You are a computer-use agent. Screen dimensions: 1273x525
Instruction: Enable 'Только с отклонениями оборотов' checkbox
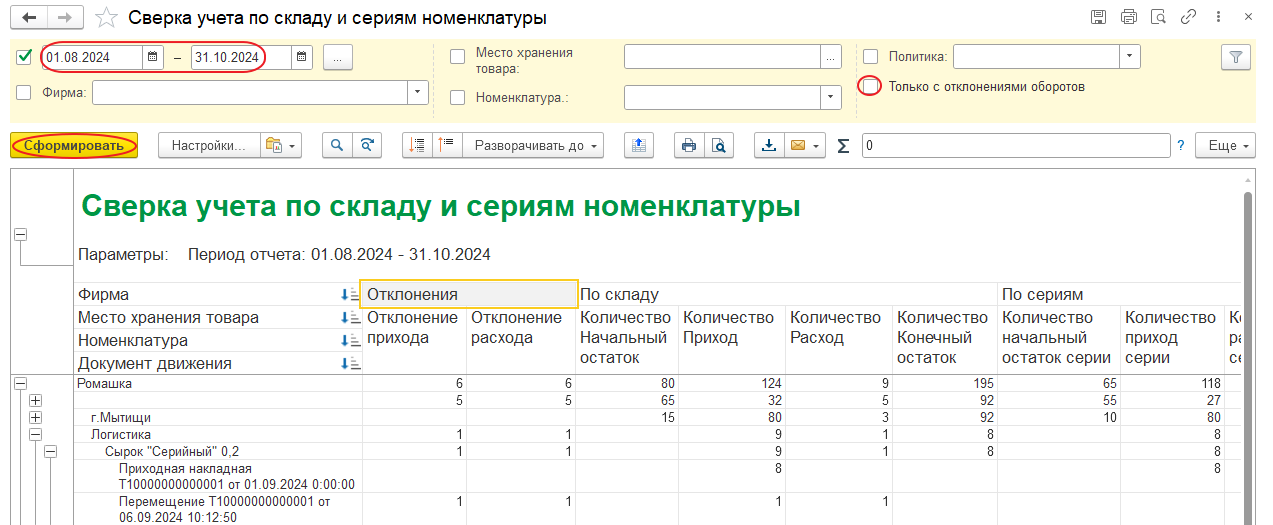coord(871,86)
